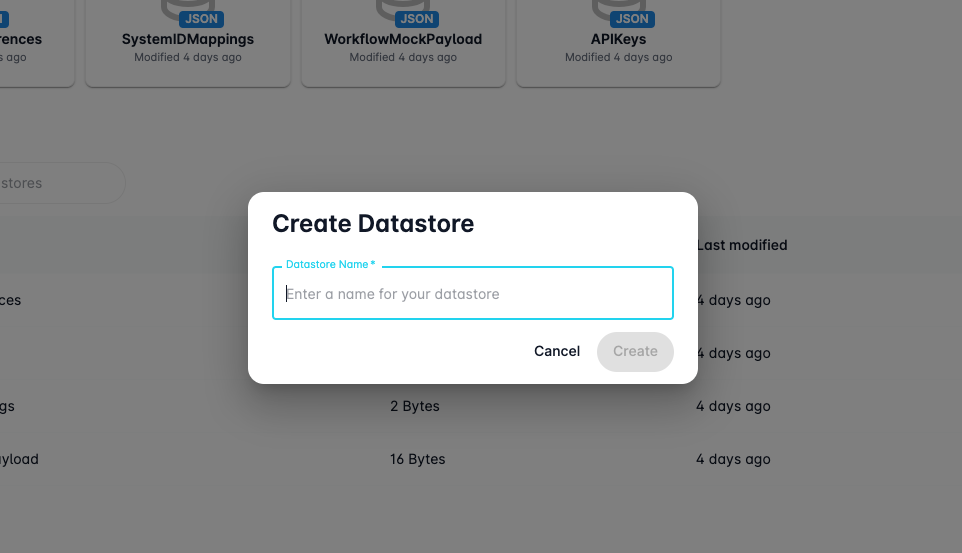Open the SystemIDMappings datastore card title
The width and height of the screenshot is (962, 553).
[188, 39]
